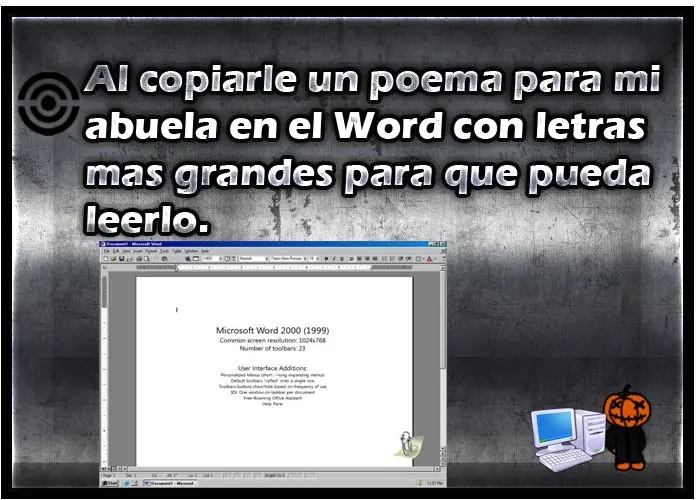Image resolution: width=700 pixels, height=500 pixels.
Task: Open the zoom percentage dropdown
Action: [x=212, y=258]
